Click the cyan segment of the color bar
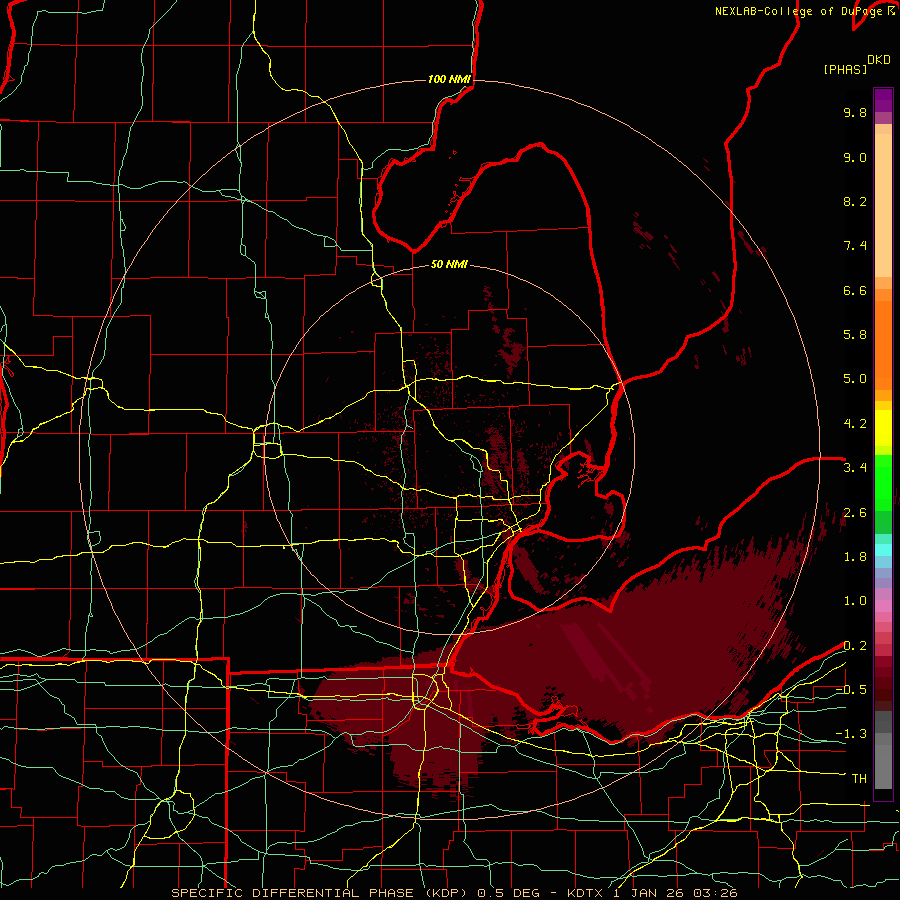This screenshot has height=900, width=900. [883, 550]
